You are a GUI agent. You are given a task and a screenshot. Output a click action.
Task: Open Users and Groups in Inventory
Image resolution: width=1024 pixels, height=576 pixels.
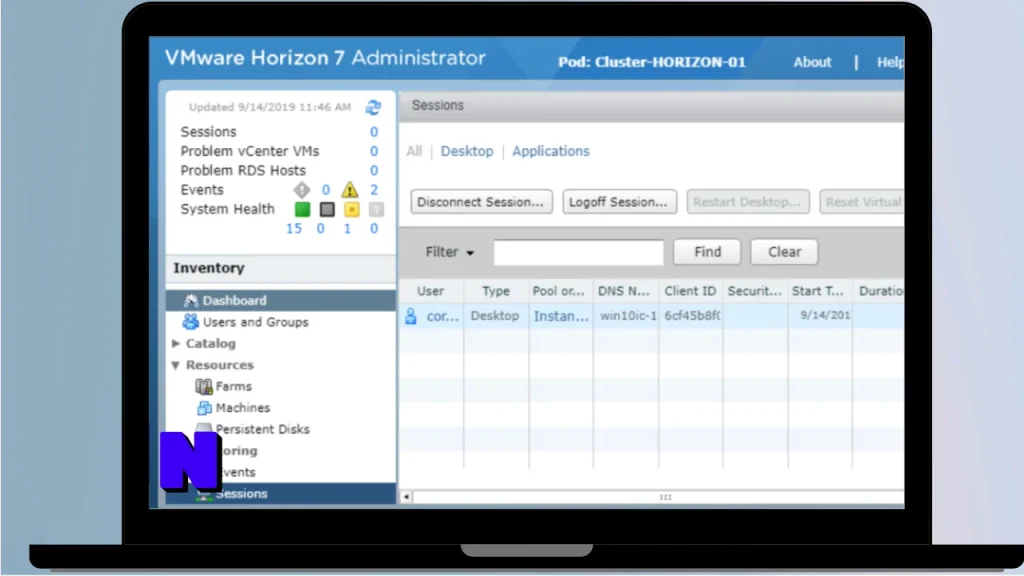255,322
